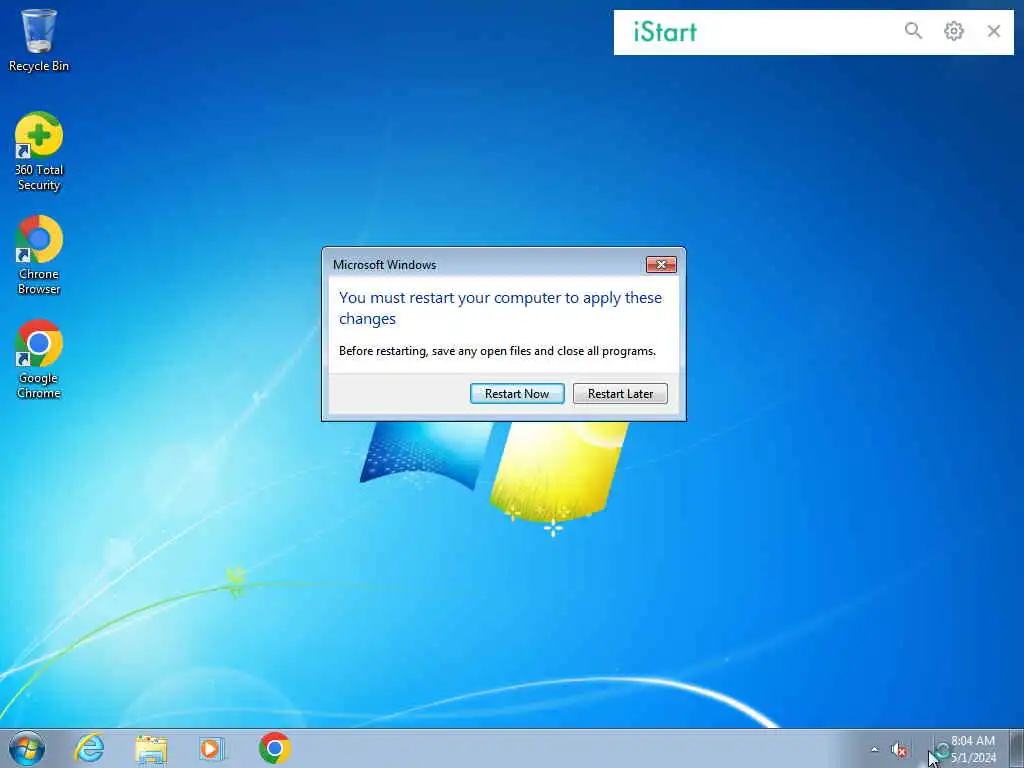Screen dimensions: 1024x768
Task: Click the iStart search magnifier icon
Action: click(913, 31)
